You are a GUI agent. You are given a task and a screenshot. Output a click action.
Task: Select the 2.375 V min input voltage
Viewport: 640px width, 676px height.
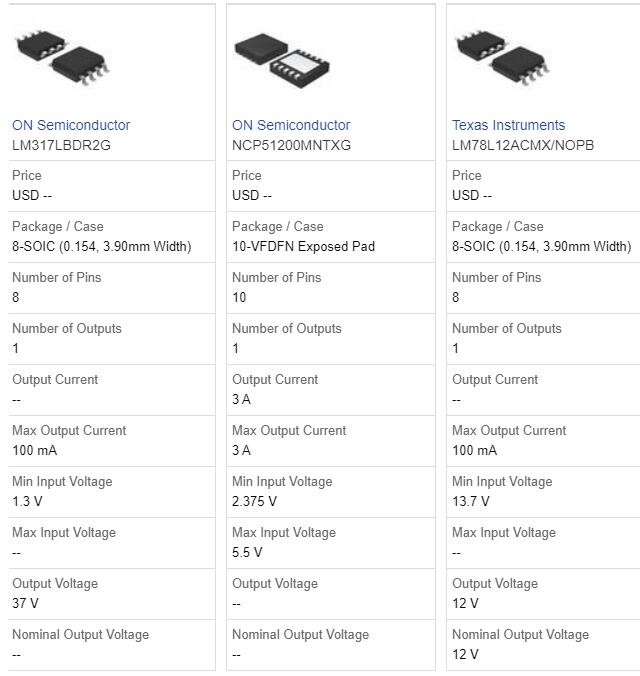point(254,501)
